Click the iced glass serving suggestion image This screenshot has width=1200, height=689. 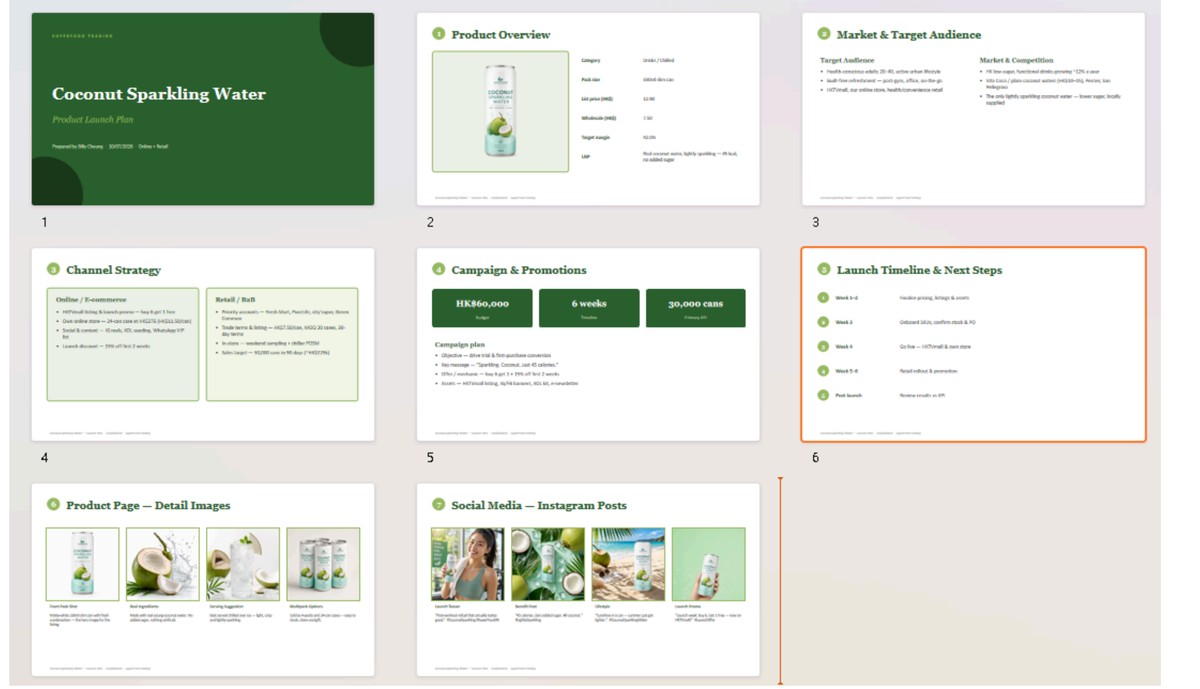243,564
